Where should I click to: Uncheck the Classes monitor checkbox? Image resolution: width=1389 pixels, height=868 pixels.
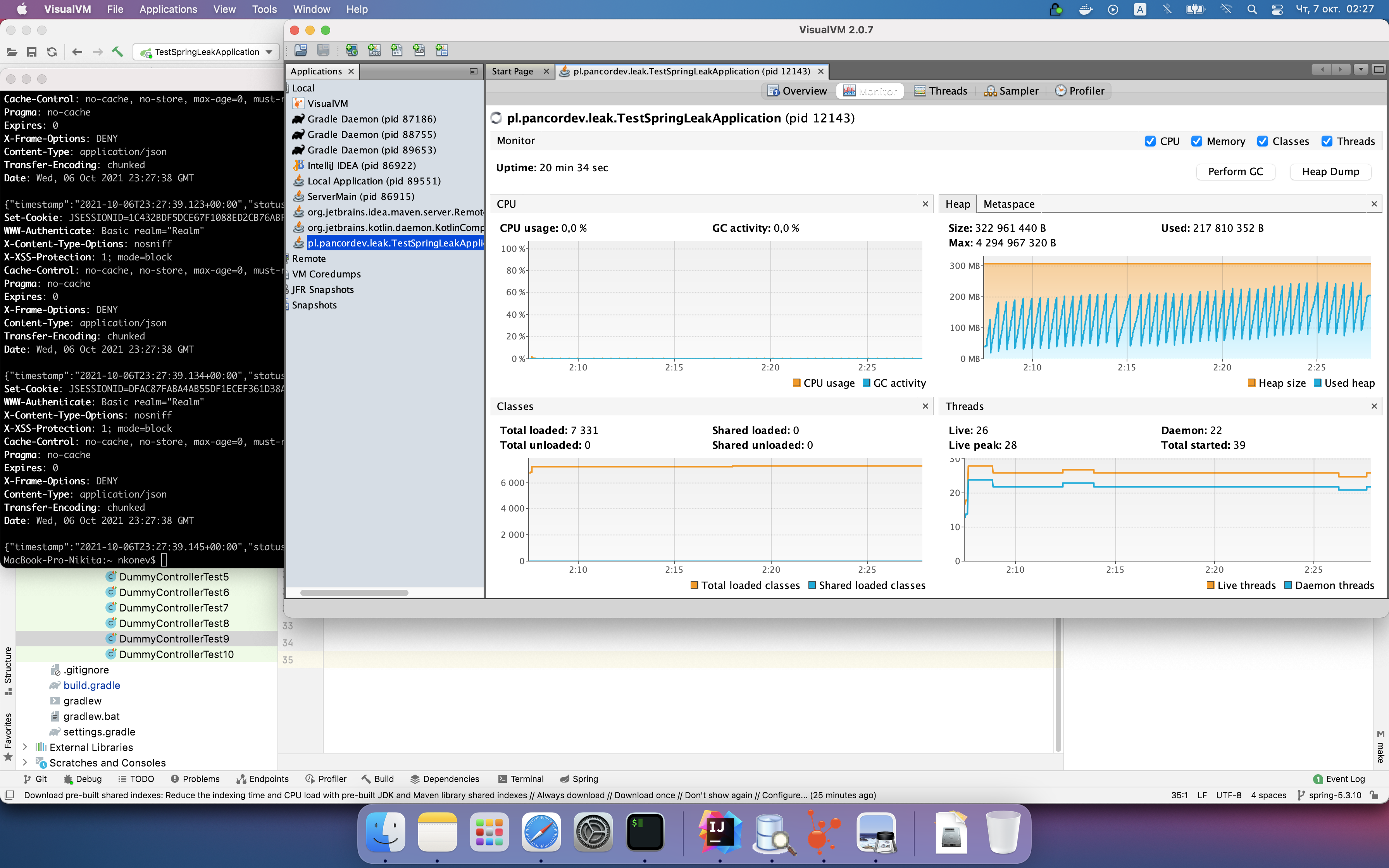1262,141
